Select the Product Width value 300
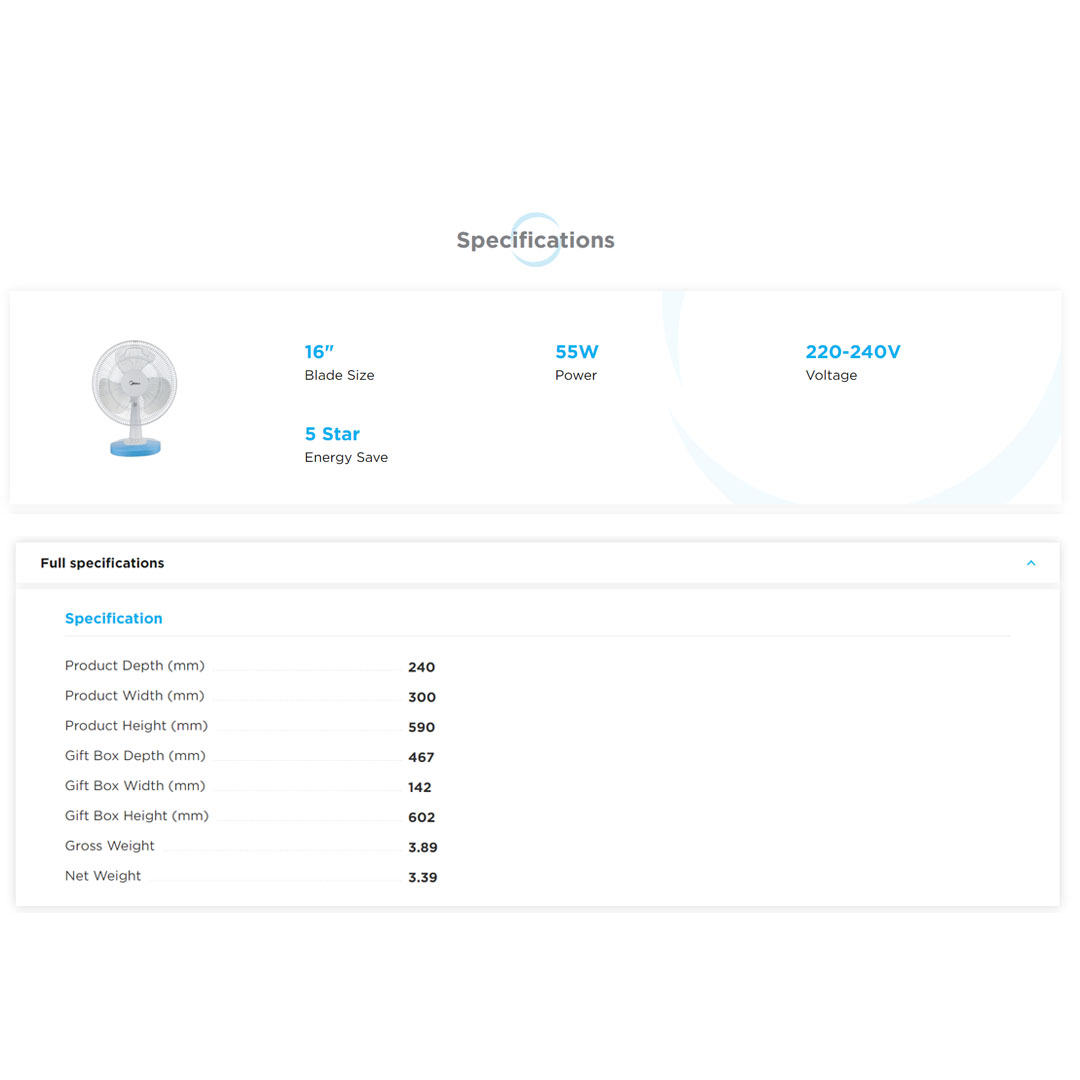1080x1080 pixels. 421,697
